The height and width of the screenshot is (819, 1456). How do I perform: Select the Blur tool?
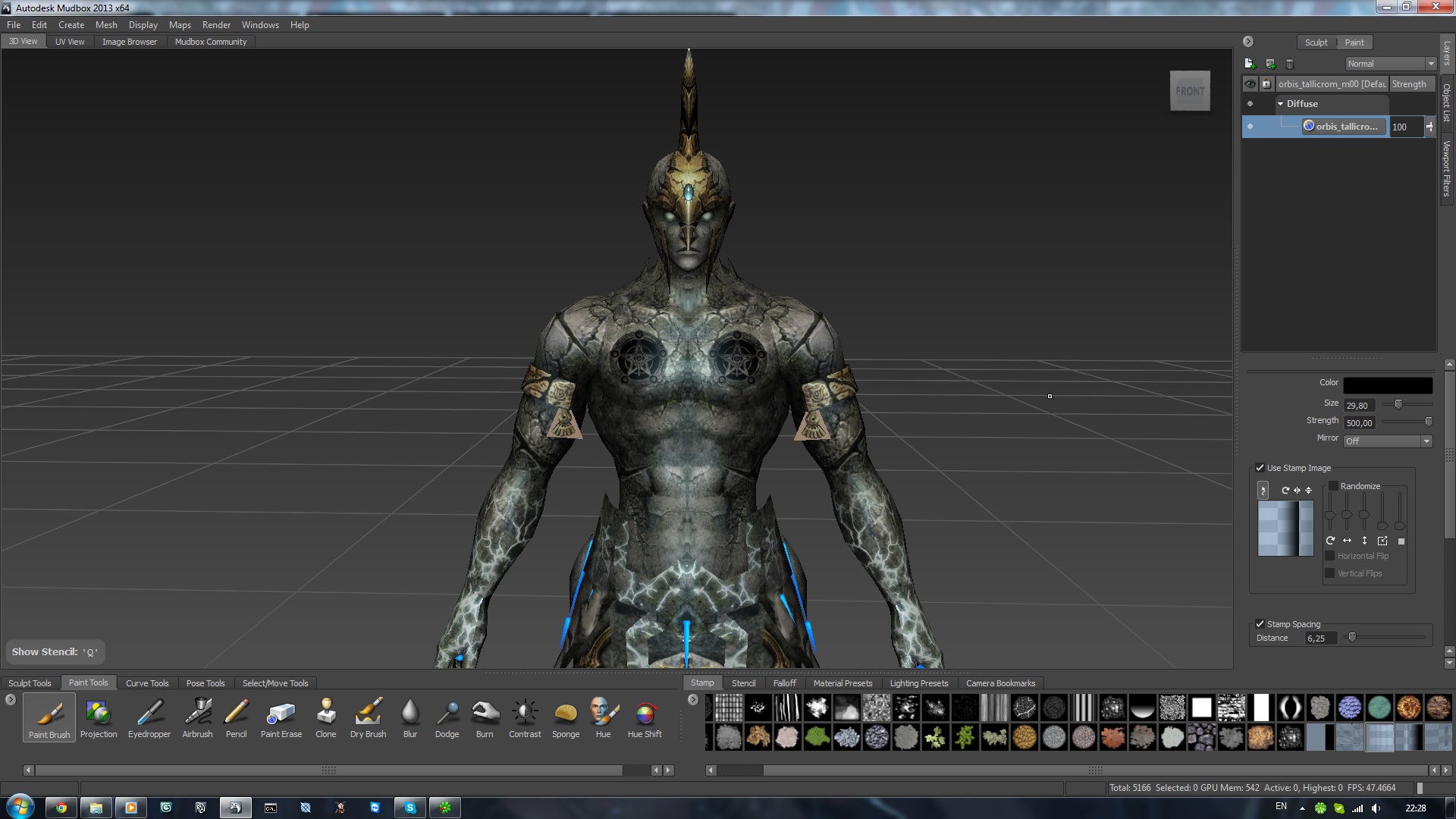click(410, 717)
